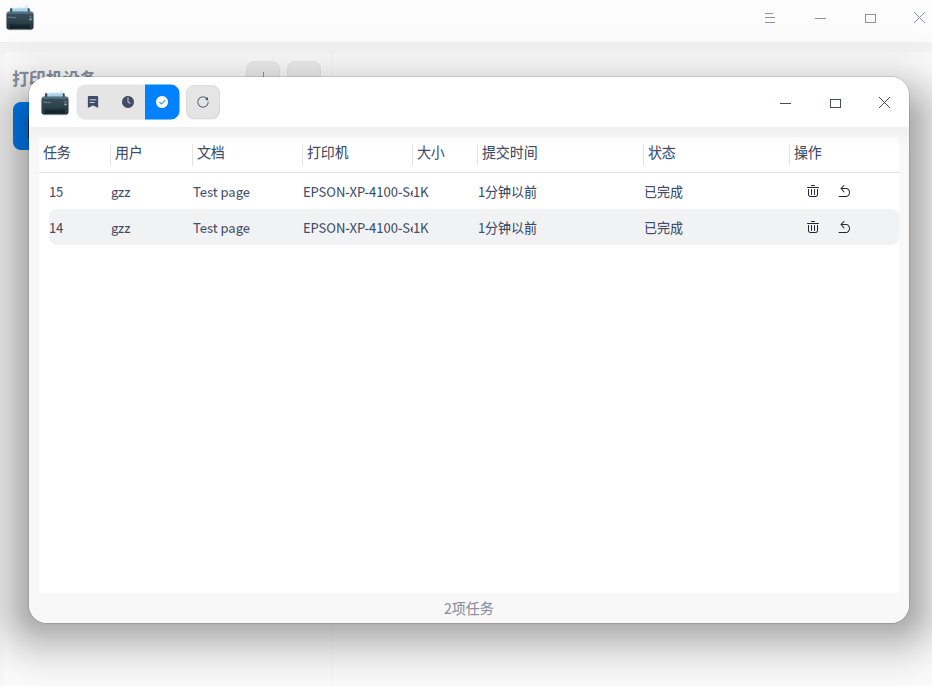Click the 2项任务 status text
This screenshot has width=932, height=686.
467,609
